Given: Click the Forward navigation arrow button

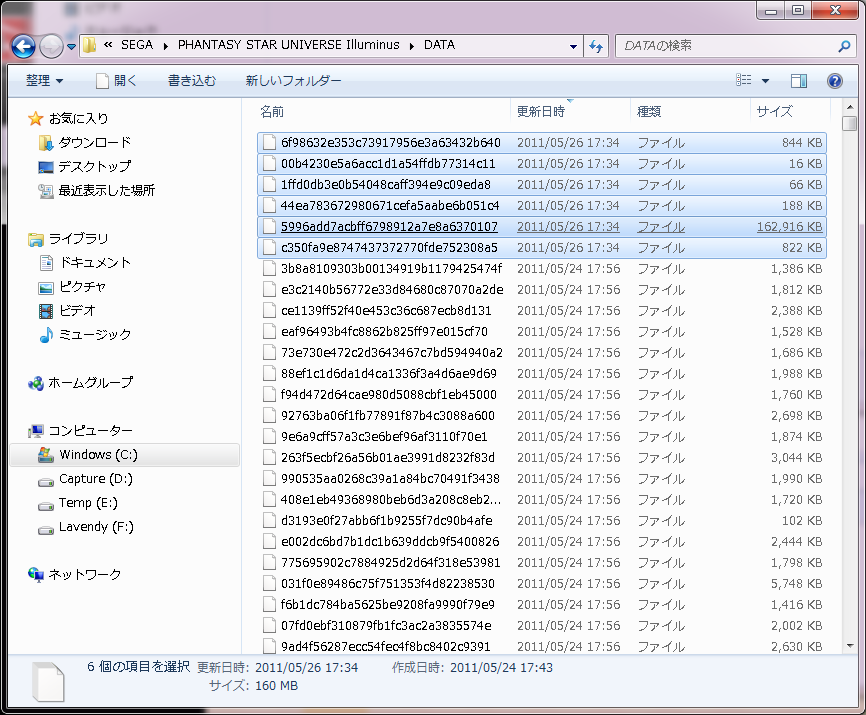Looking at the screenshot, I should click(51, 46).
